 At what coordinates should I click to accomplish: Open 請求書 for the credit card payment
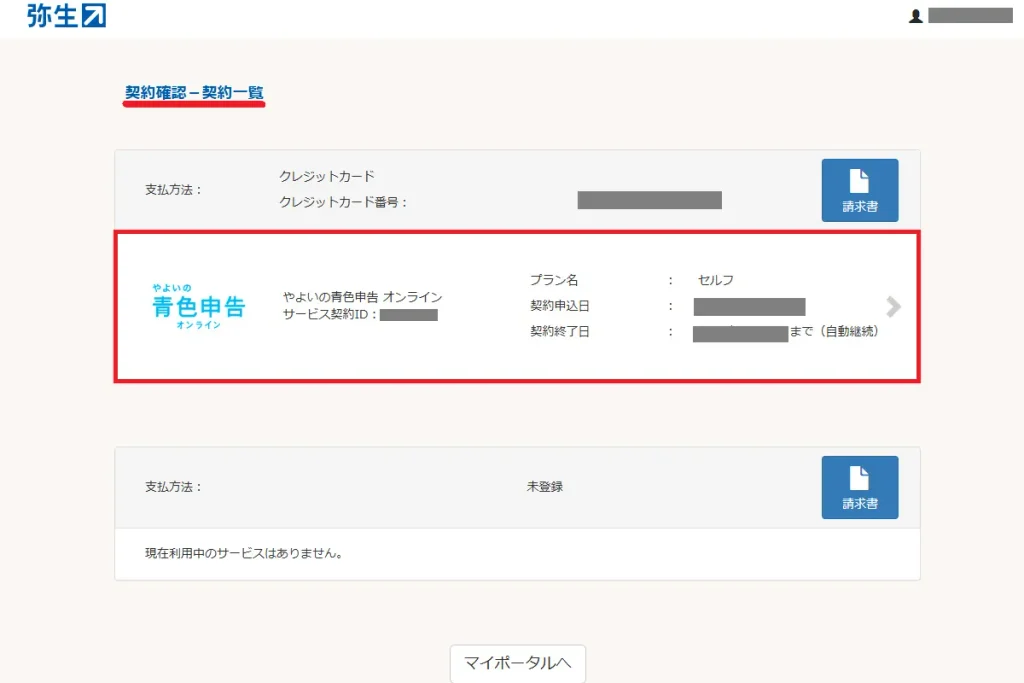pos(859,190)
